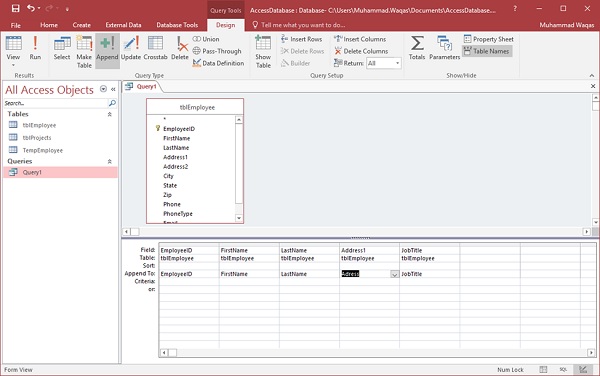
Task: Toggle the Totals sigma row
Action: 417,48
